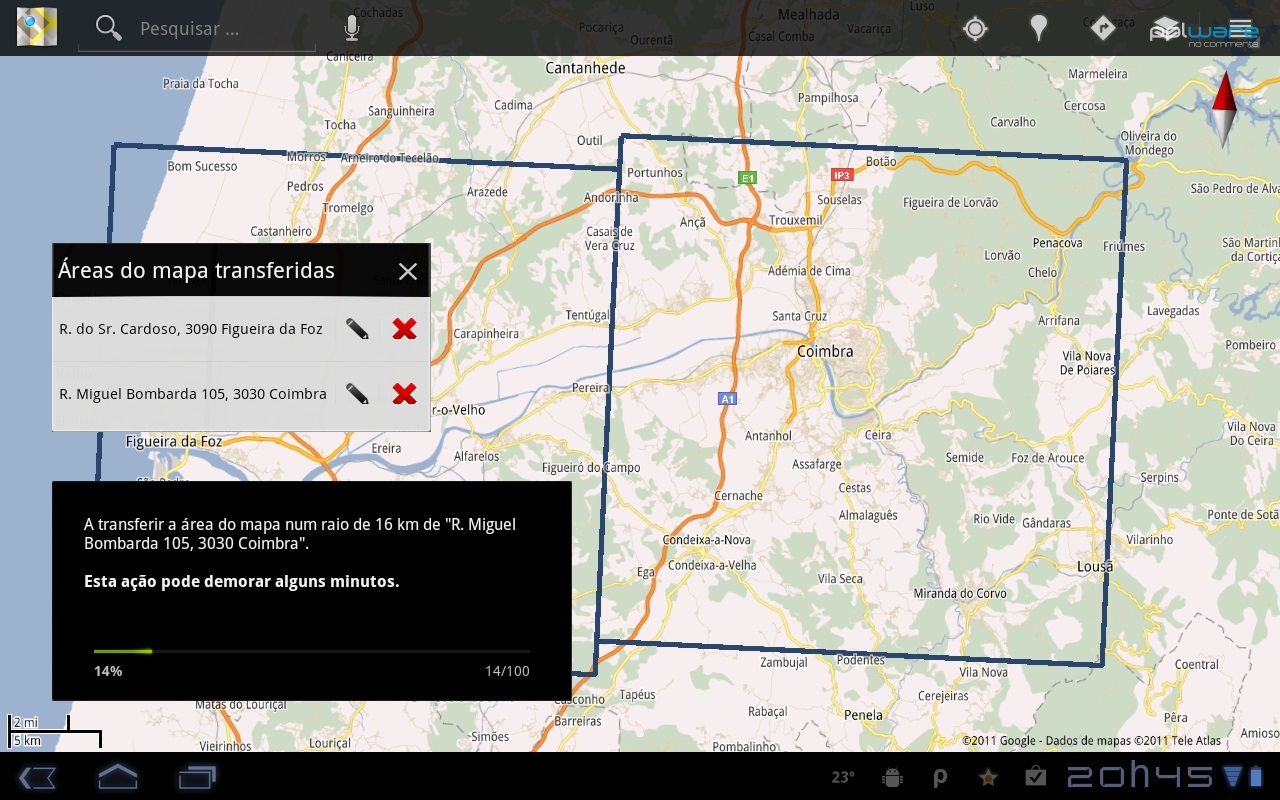Open the recent apps button
The image size is (1280, 800).
point(197,777)
